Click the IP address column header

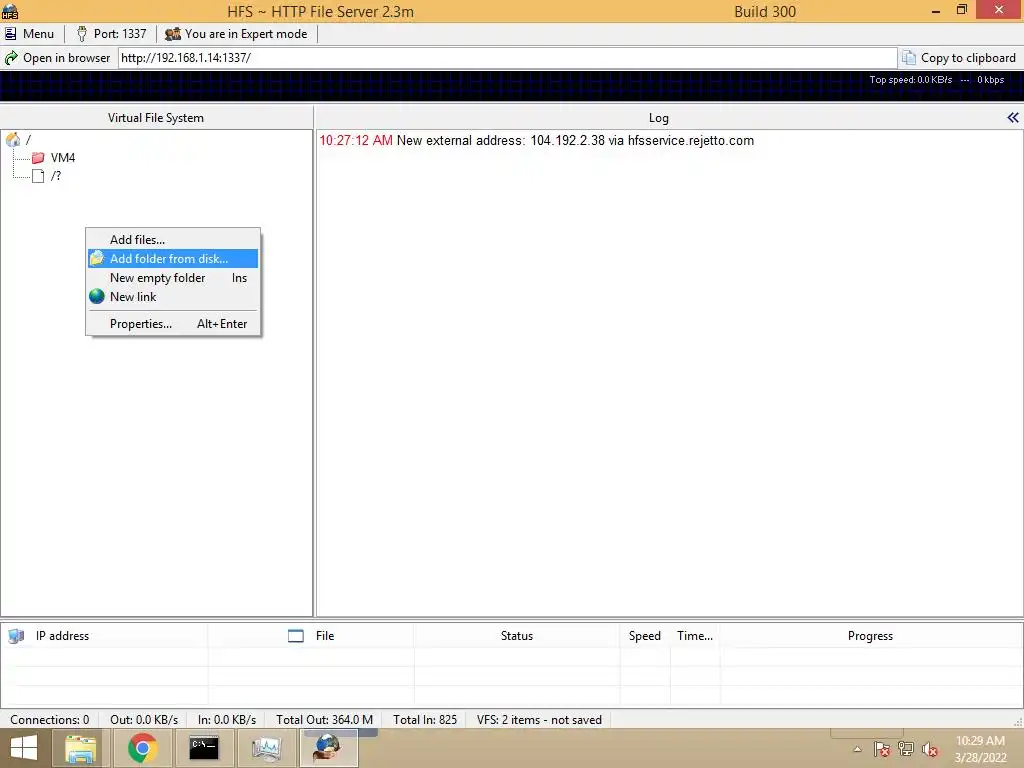[104, 635]
